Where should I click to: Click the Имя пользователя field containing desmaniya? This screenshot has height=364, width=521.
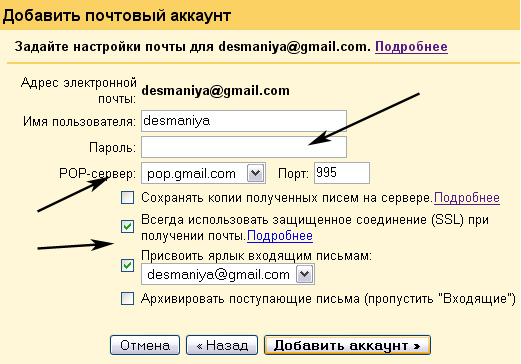(x=244, y=121)
